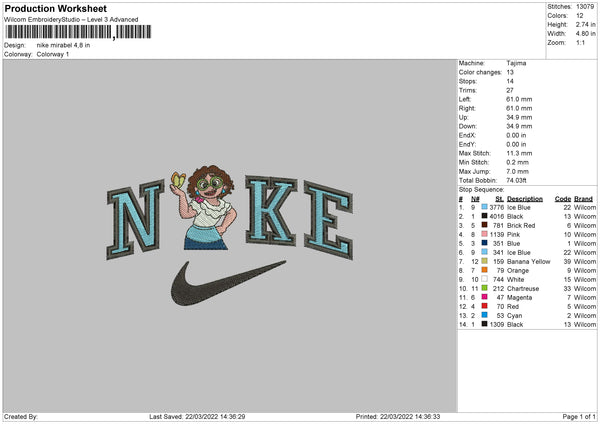Screen dimensions: 600x424
Task: Click the yellow butterfly in the design
Action: [178, 179]
